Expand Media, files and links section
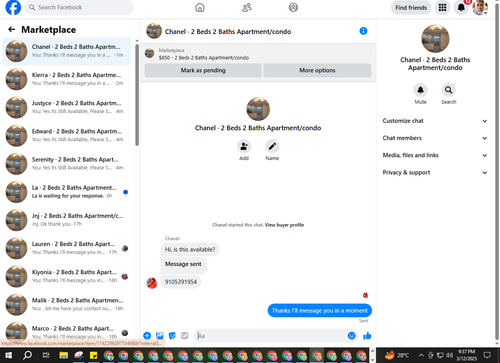This screenshot has width=500, height=363. (435, 155)
